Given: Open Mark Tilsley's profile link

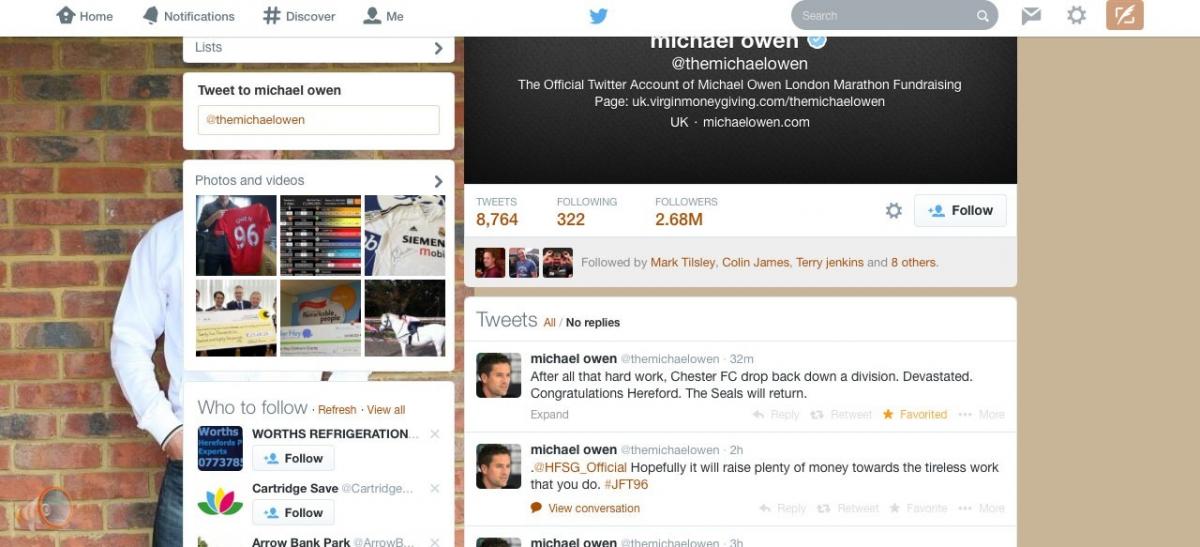Looking at the screenshot, I should click(683, 263).
